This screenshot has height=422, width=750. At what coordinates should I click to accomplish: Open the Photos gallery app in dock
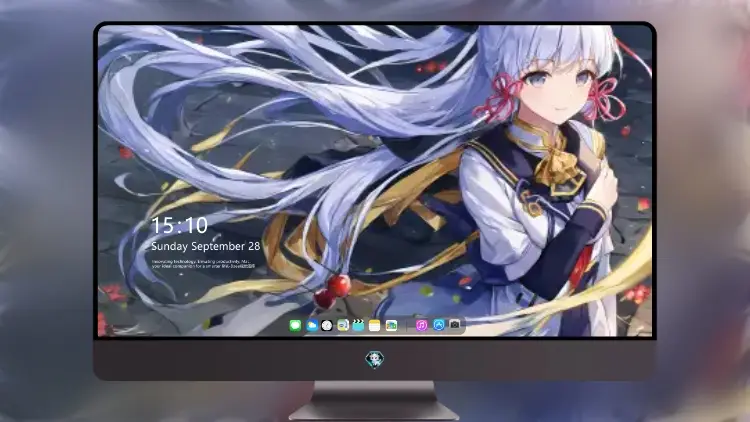[391, 326]
